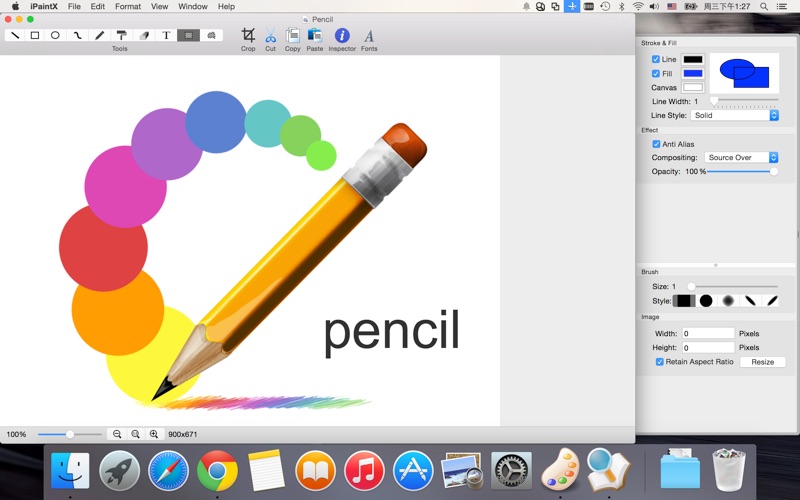This screenshot has height=500, width=800.
Task: Click the image Height input field
Action: [x=709, y=347]
